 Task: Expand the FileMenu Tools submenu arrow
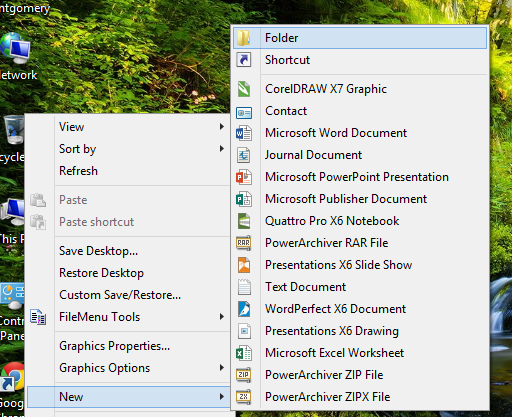click(222, 317)
